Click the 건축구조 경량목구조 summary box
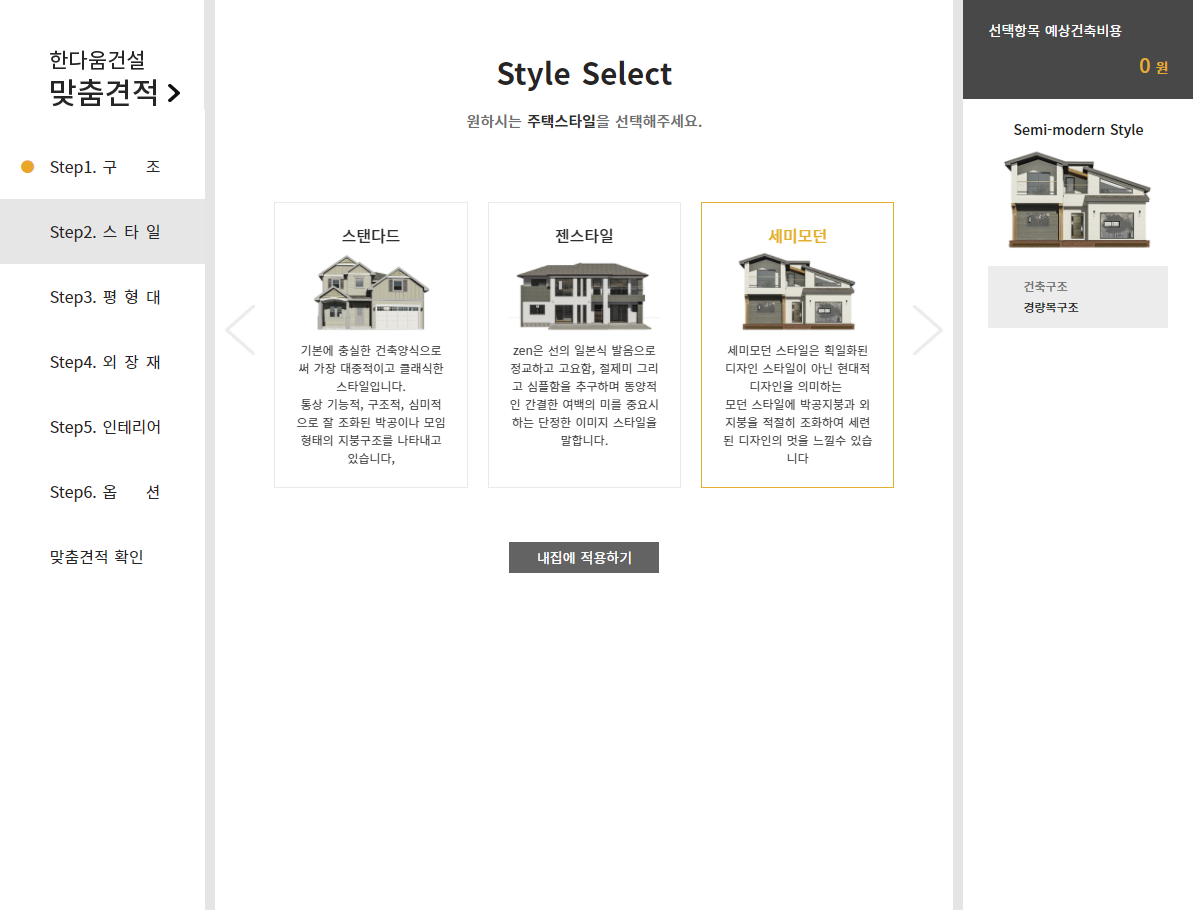Screen dimensions: 1193x910 [x=1077, y=297]
